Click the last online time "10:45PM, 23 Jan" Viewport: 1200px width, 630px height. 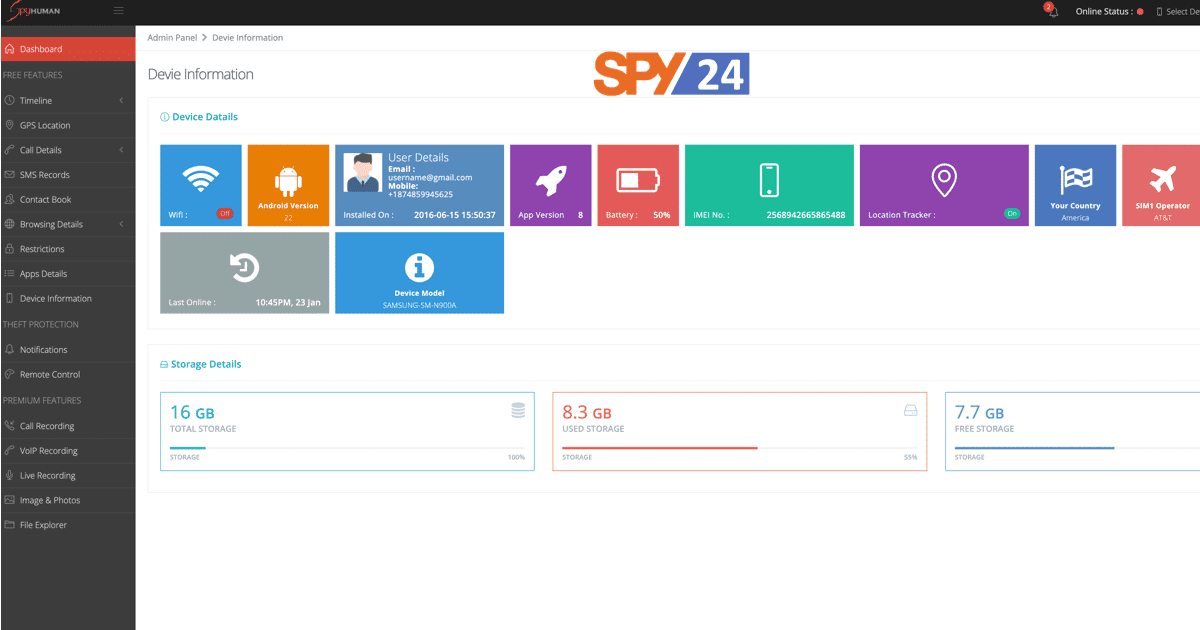288,302
